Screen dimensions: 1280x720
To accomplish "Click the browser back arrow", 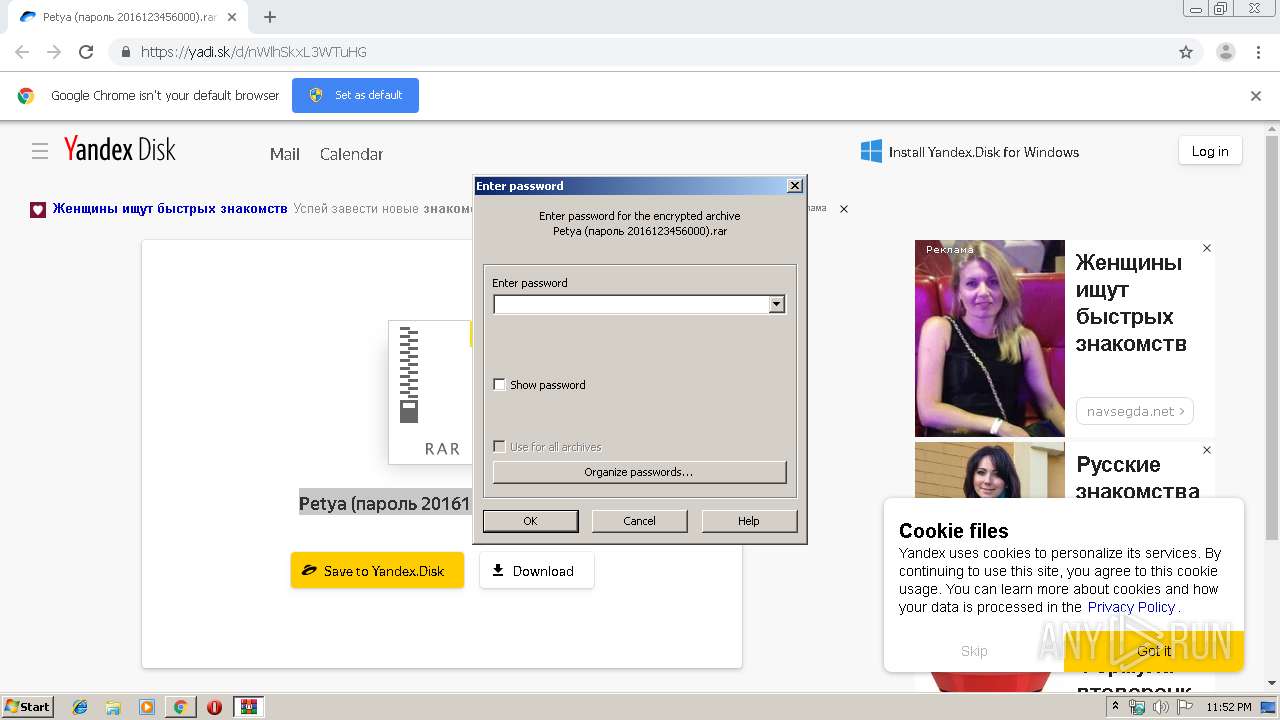I will tap(22, 52).
